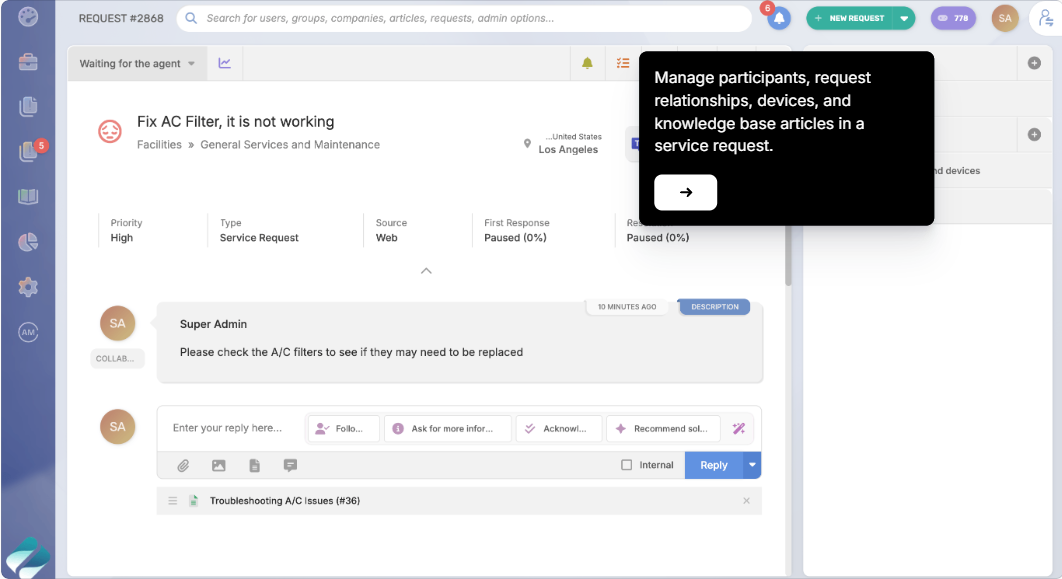Image resolution: width=1062 pixels, height=579 pixels.
Task: Click the drag handle of article row
Action: click(x=173, y=500)
